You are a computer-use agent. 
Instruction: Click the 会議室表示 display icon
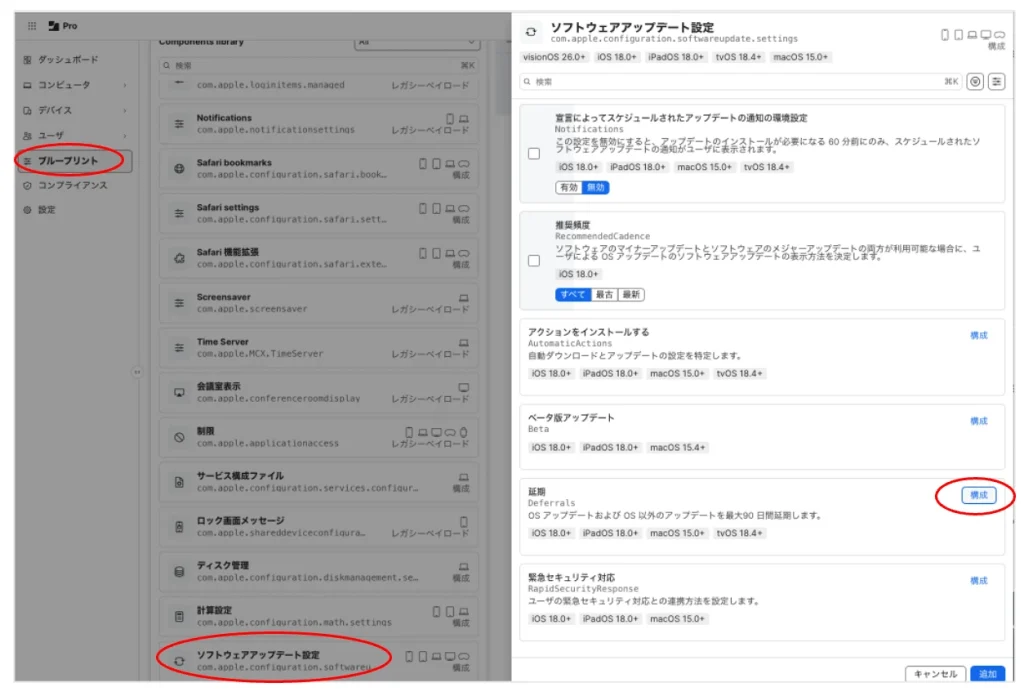[179, 392]
